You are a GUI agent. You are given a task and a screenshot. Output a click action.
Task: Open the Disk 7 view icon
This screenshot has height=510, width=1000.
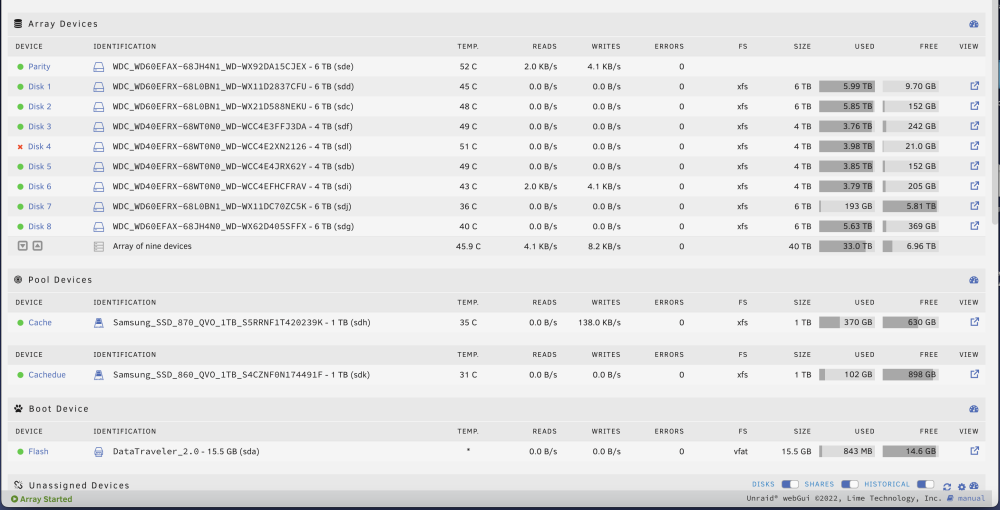tap(974, 205)
